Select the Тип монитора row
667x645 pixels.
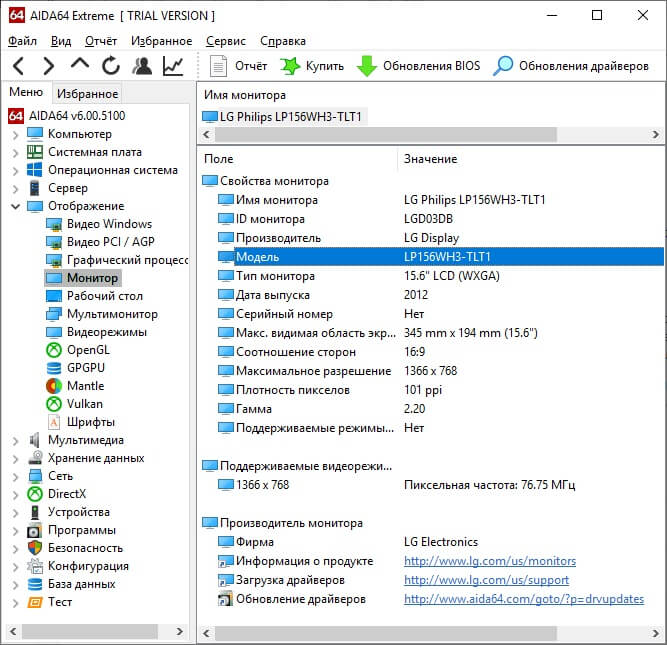coord(439,276)
